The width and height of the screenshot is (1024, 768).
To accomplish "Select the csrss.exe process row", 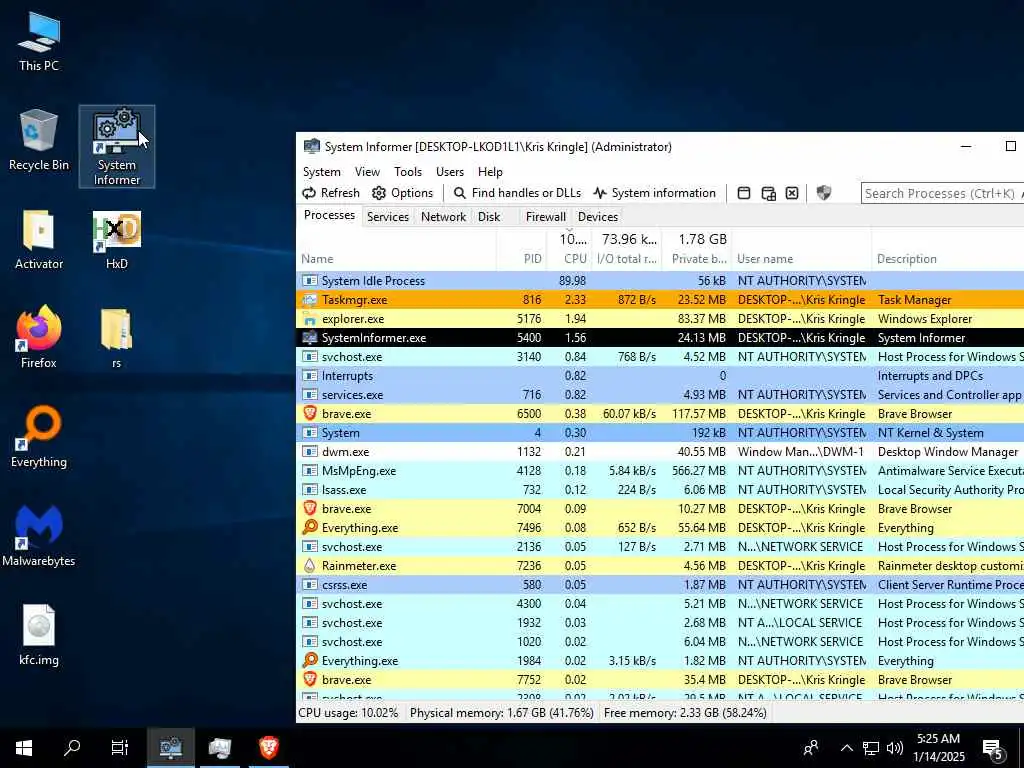I will coord(660,584).
